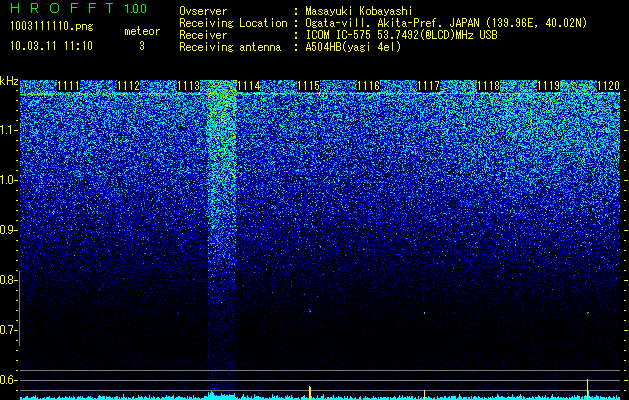Click the 0.8 kHz axis label
629x400 pixels.
[x=8, y=280]
